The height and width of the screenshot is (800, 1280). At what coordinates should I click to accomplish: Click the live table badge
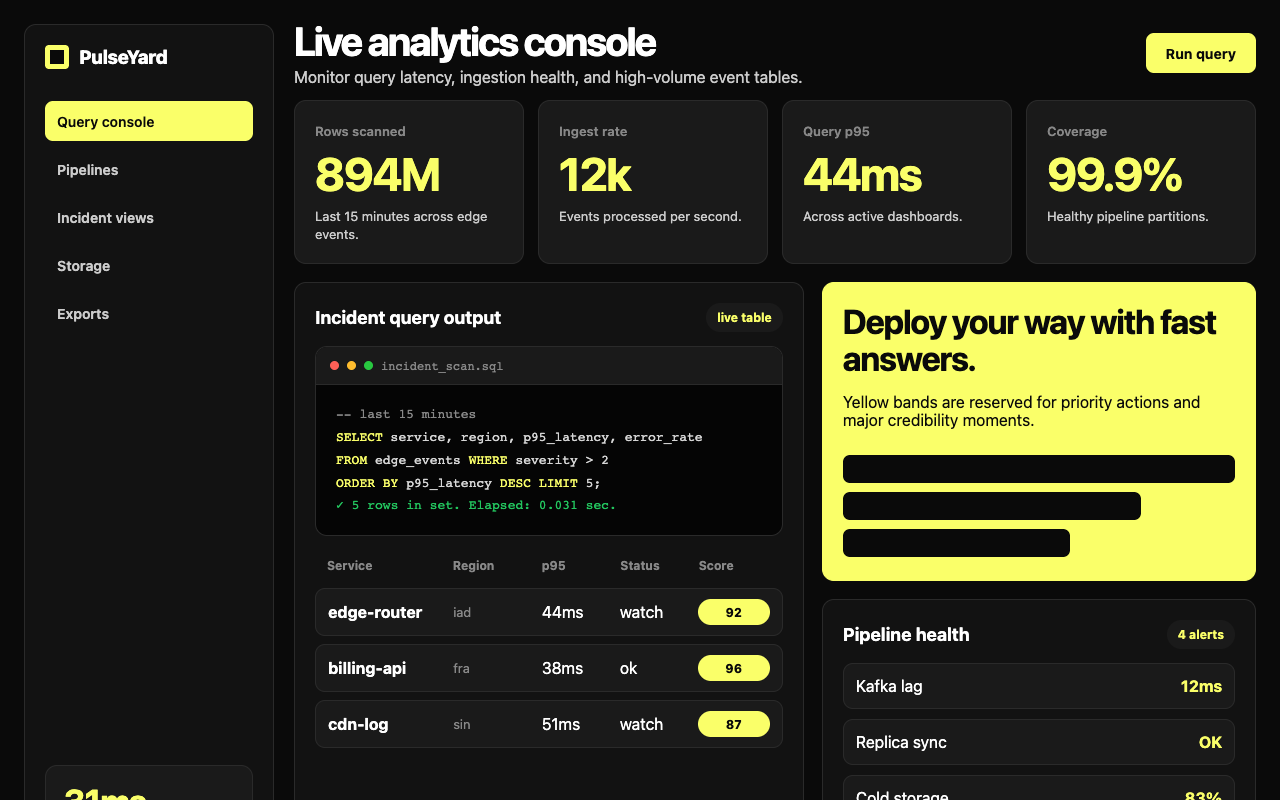coord(744,318)
